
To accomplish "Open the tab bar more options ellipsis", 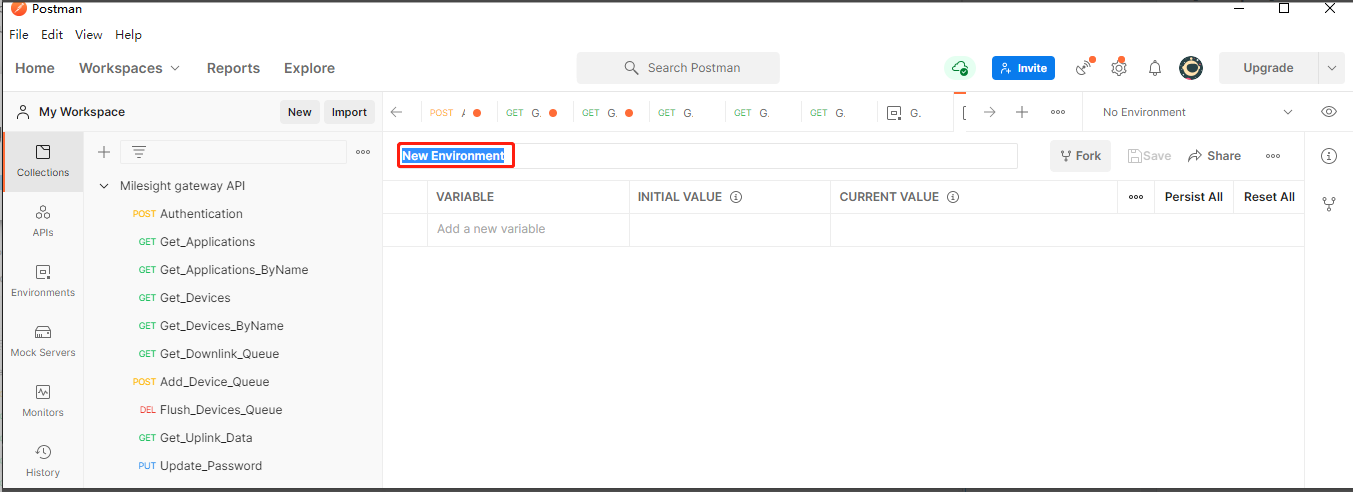I will click(1058, 112).
